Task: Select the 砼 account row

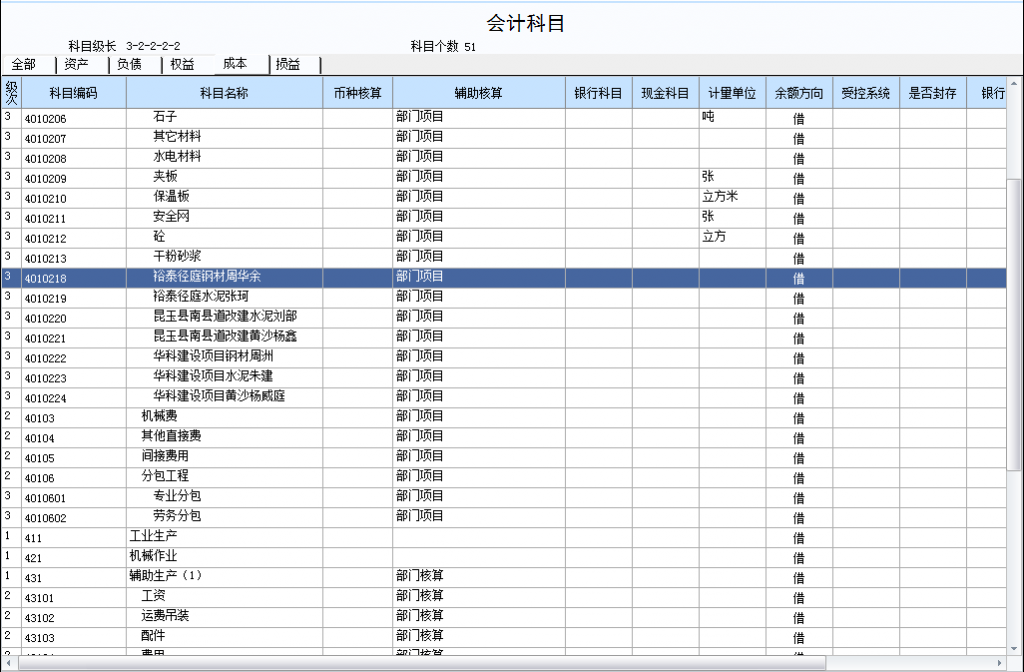Action: tap(504, 238)
